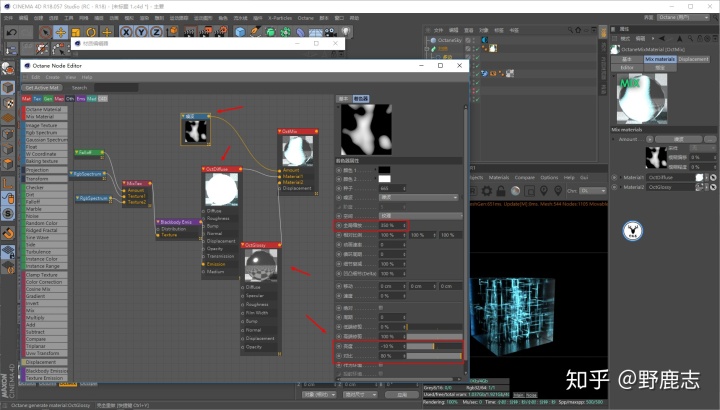Open Create menu in Octane Node Editor
Viewport: 720px width, 410px height.
coord(52,77)
